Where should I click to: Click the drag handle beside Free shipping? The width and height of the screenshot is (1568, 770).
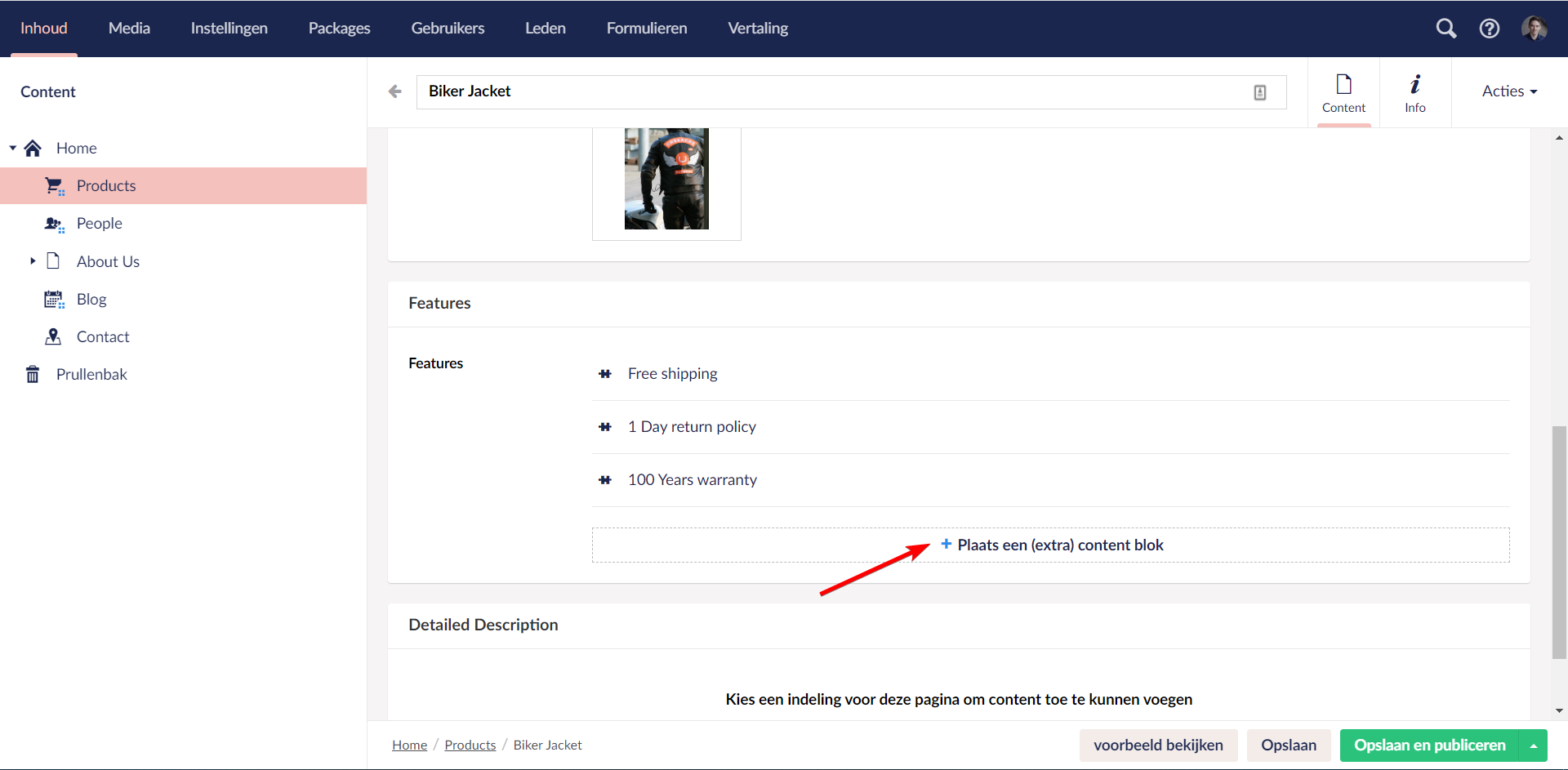605,374
